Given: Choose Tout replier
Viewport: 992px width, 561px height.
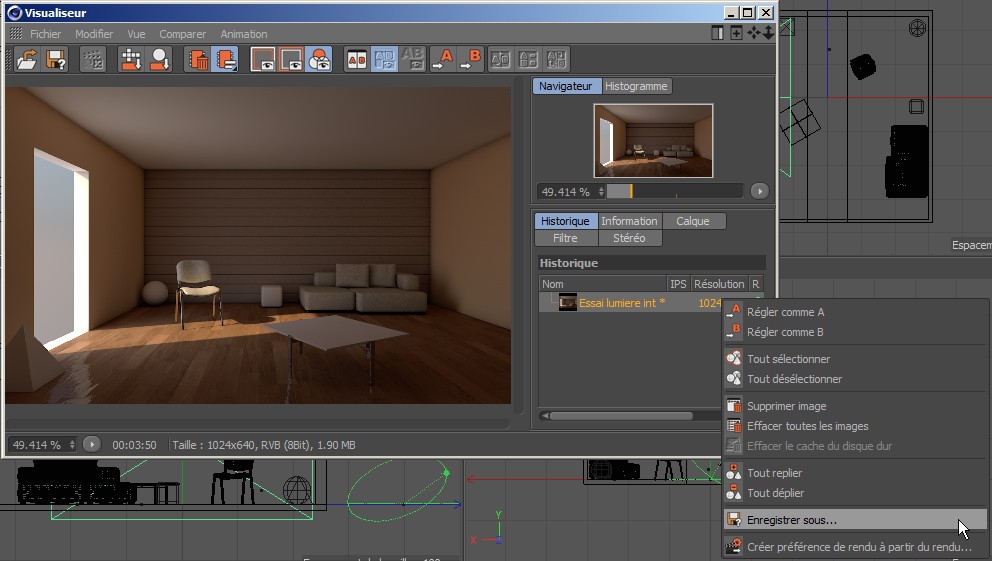Looking at the screenshot, I should [x=855, y=473].
